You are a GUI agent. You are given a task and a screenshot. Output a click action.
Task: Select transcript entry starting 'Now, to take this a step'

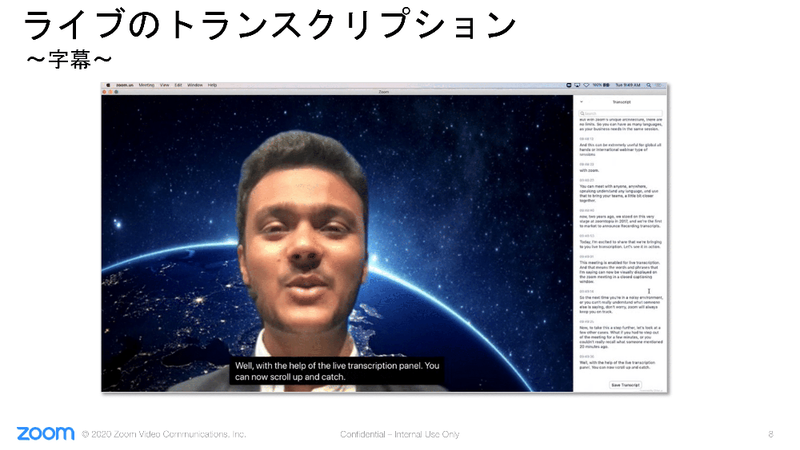tap(620, 337)
